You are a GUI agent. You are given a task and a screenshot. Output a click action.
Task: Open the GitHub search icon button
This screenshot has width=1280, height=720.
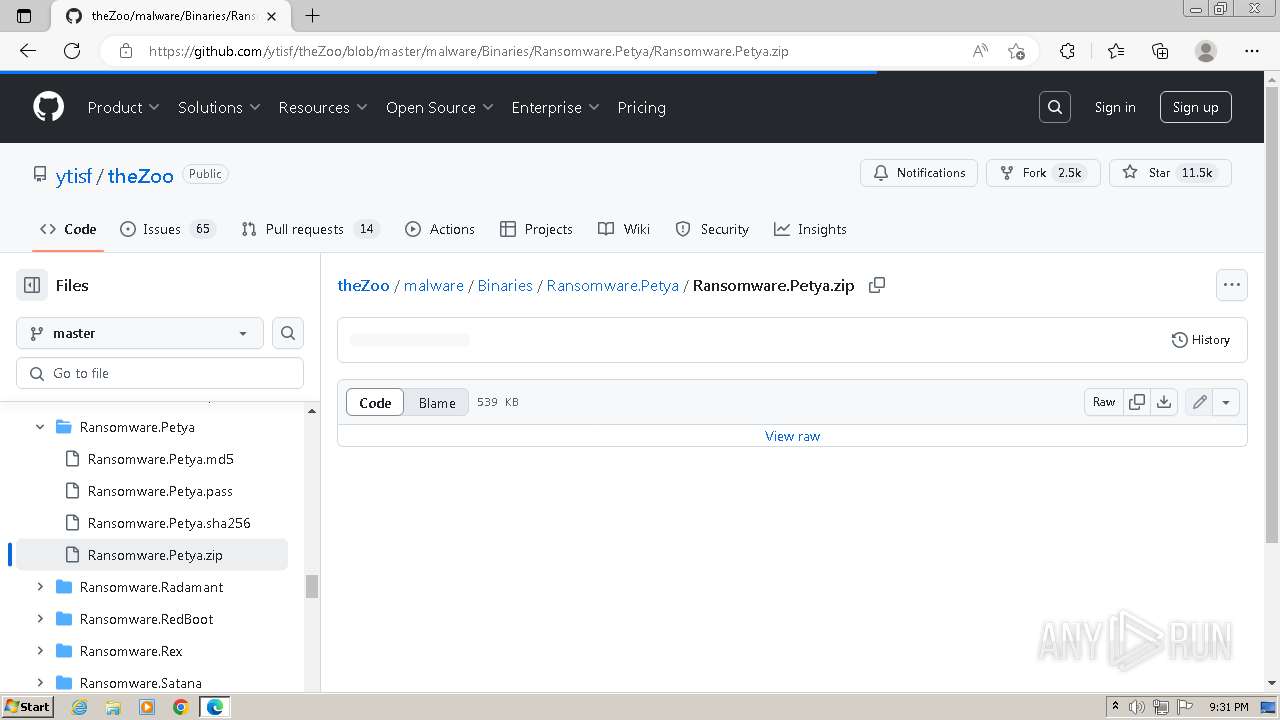[1055, 107]
